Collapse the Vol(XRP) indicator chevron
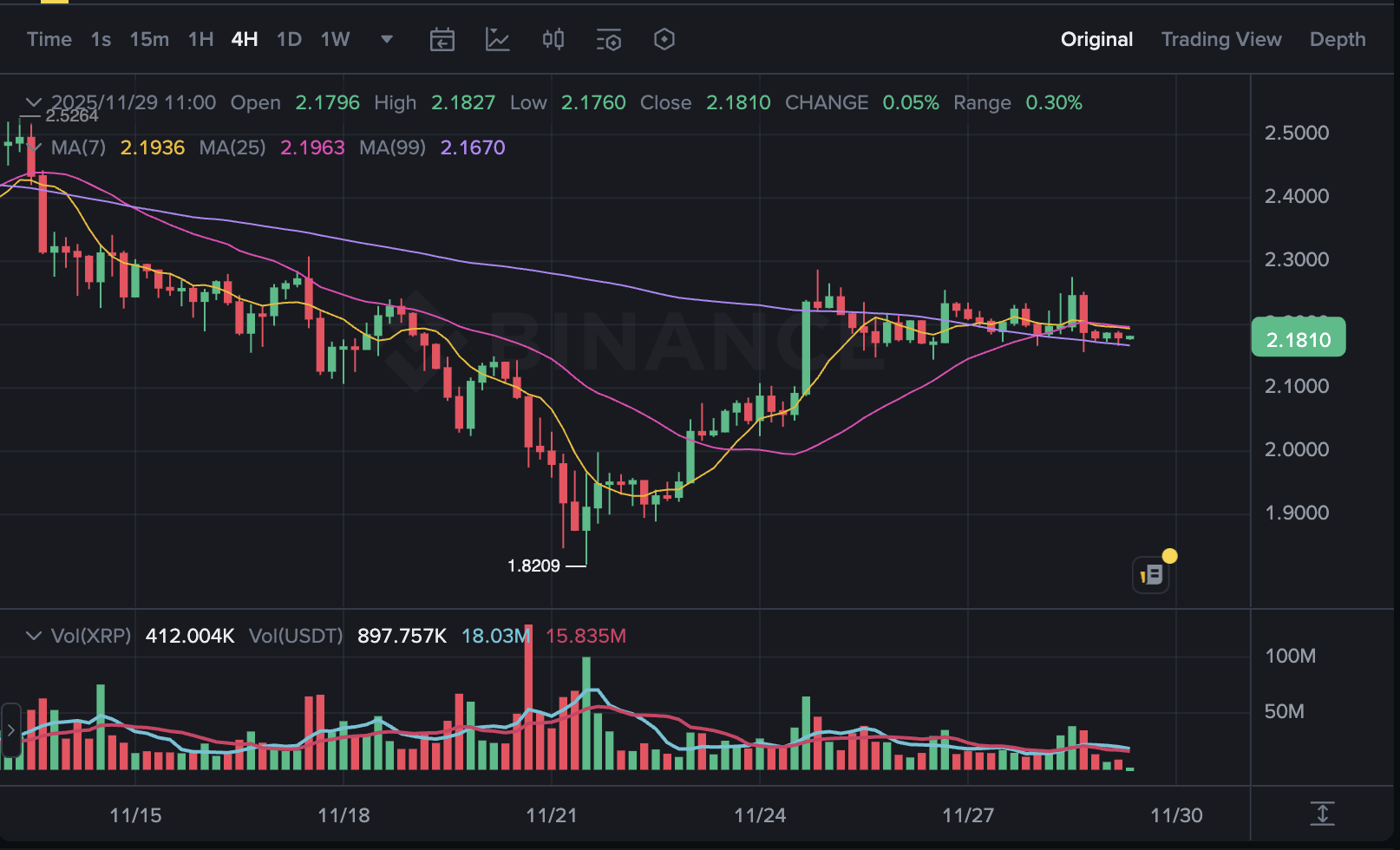1400x850 pixels. (34, 636)
